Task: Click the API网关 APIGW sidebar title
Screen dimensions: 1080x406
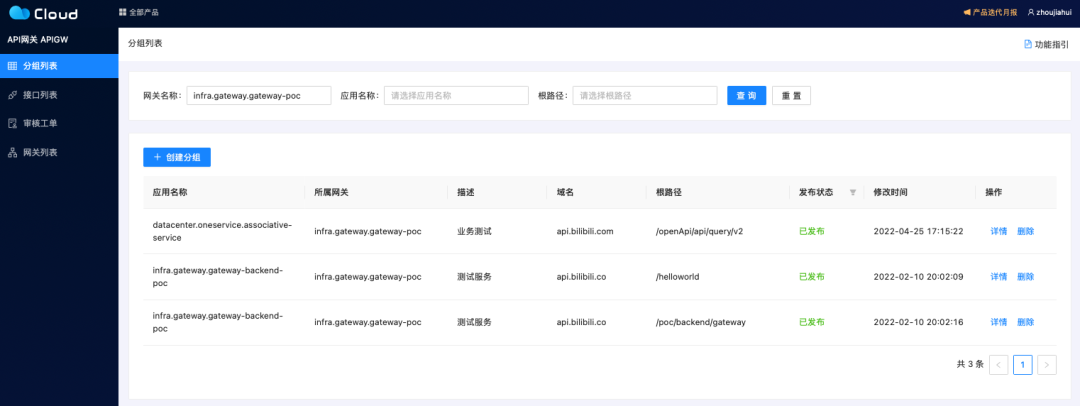Action: 37,40
